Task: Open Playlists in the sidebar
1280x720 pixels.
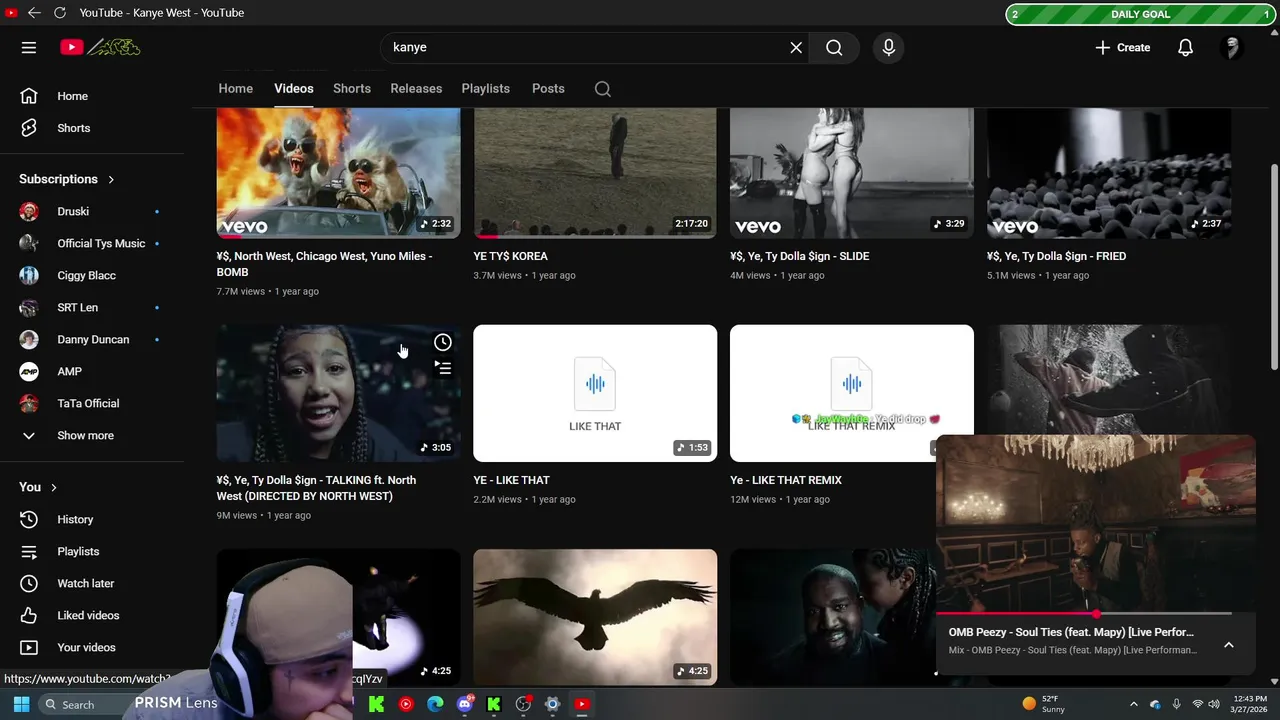Action: [92, 551]
